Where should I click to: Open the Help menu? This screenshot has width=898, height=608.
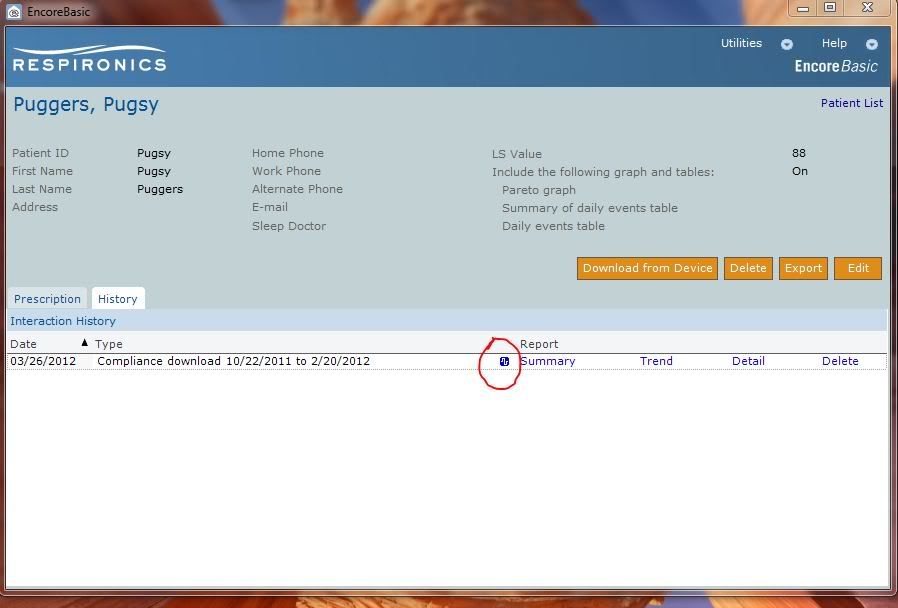[834, 43]
